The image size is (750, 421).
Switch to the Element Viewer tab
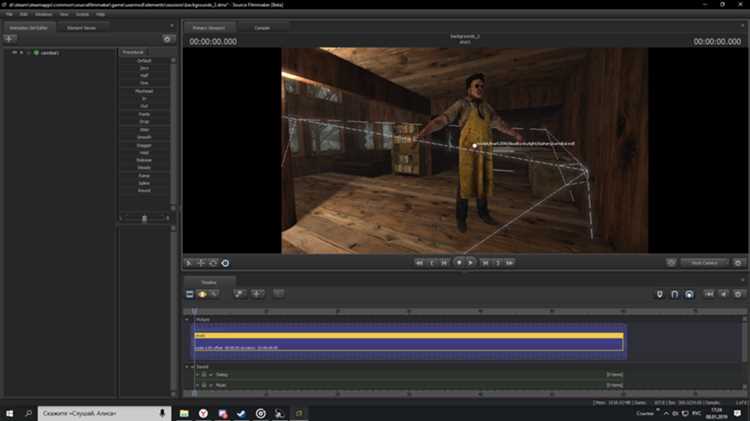click(x=81, y=28)
